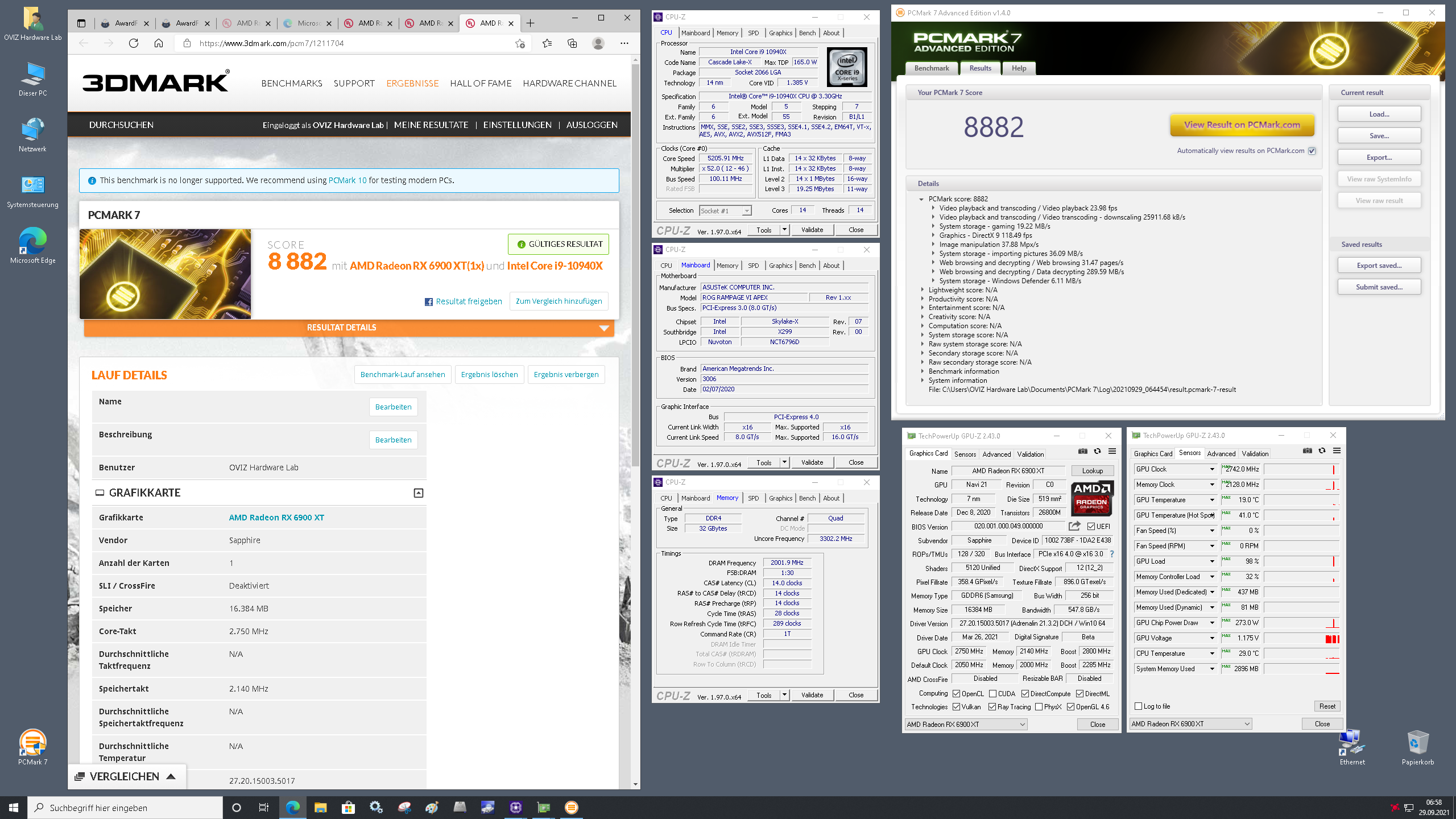Open Dieser PC desktop icon

click(32, 80)
